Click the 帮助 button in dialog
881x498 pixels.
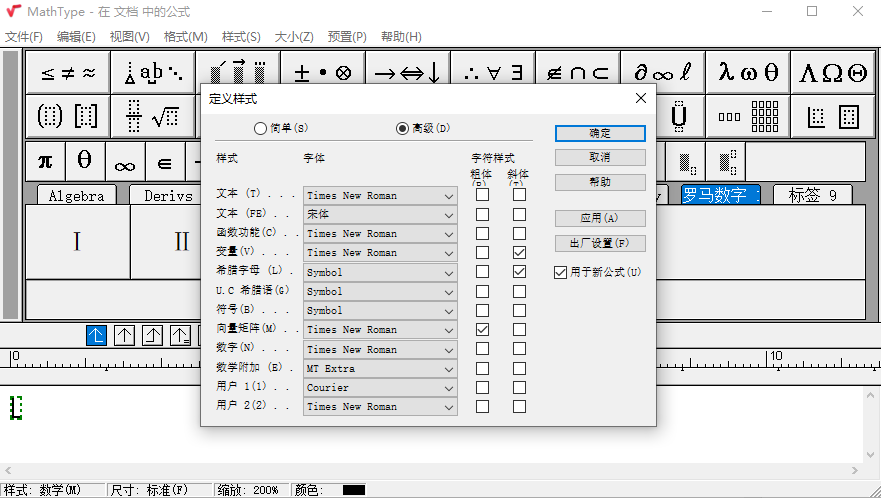click(600, 182)
